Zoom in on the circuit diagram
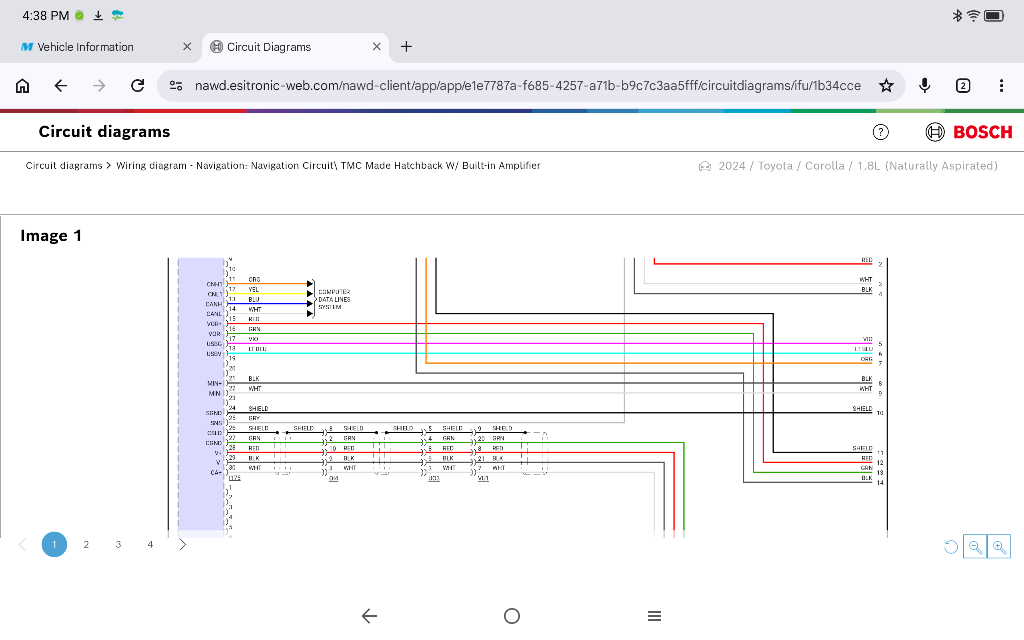Viewport: 1024px width, 640px height. pos(999,547)
